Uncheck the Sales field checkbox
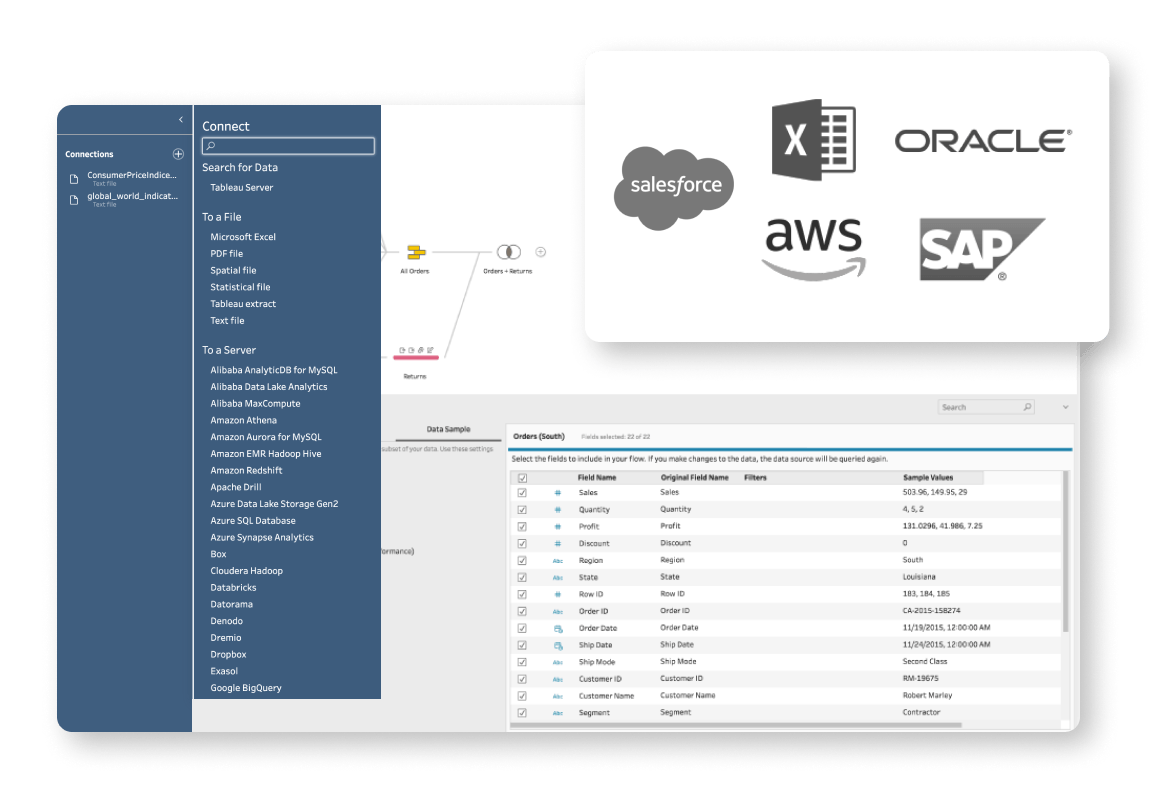 click(522, 493)
